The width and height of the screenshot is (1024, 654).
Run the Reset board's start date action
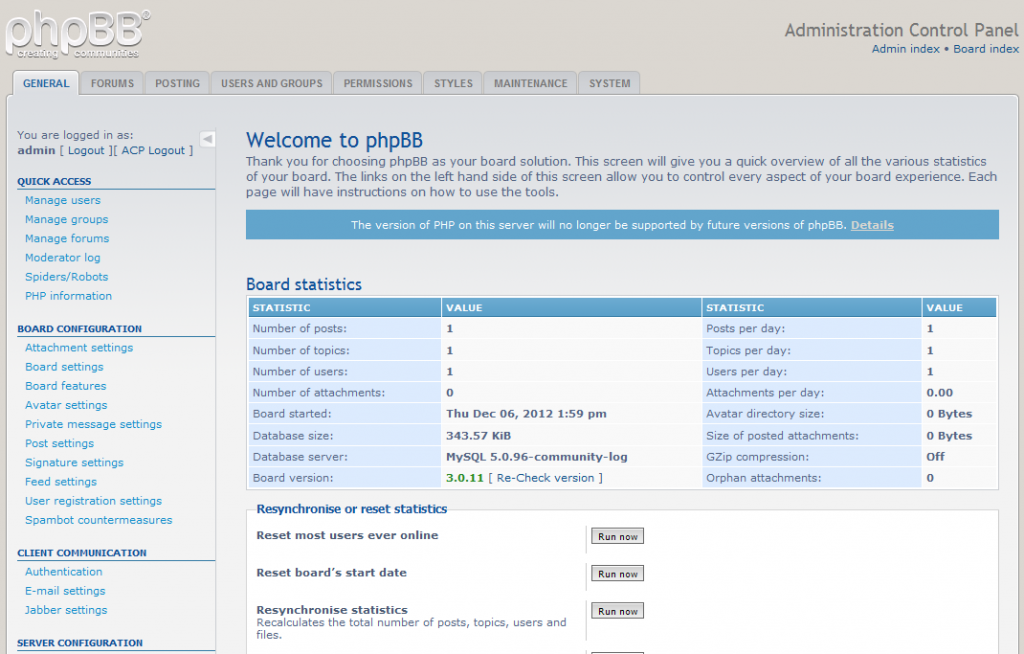point(617,573)
